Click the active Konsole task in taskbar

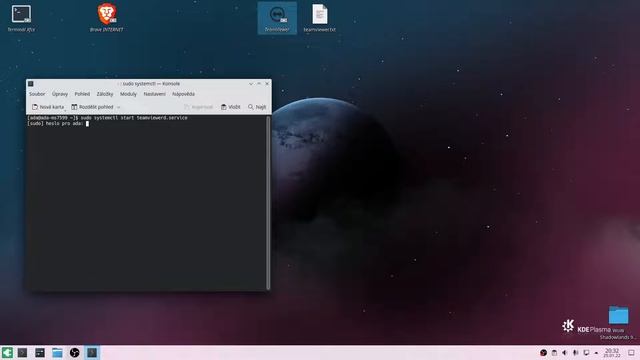pos(92,353)
